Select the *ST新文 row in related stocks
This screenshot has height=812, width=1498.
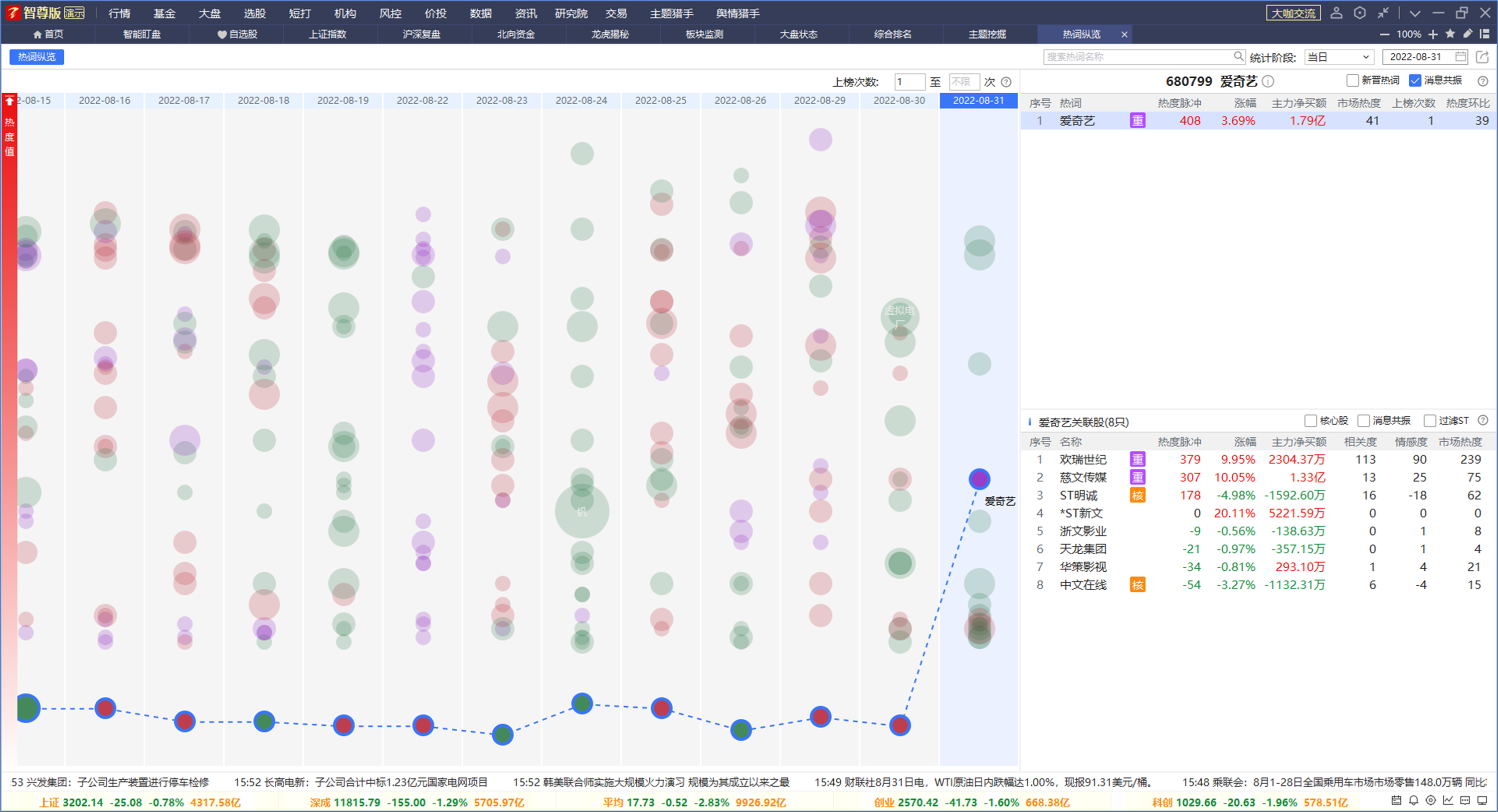coord(1259,513)
